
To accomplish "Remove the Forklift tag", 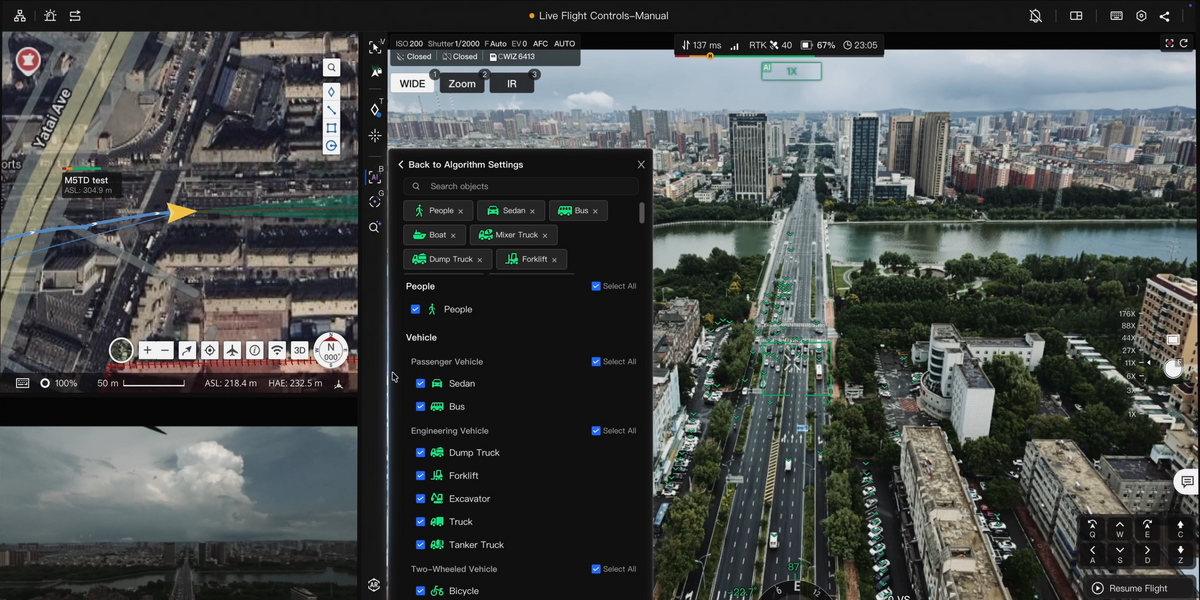I will (x=555, y=259).
